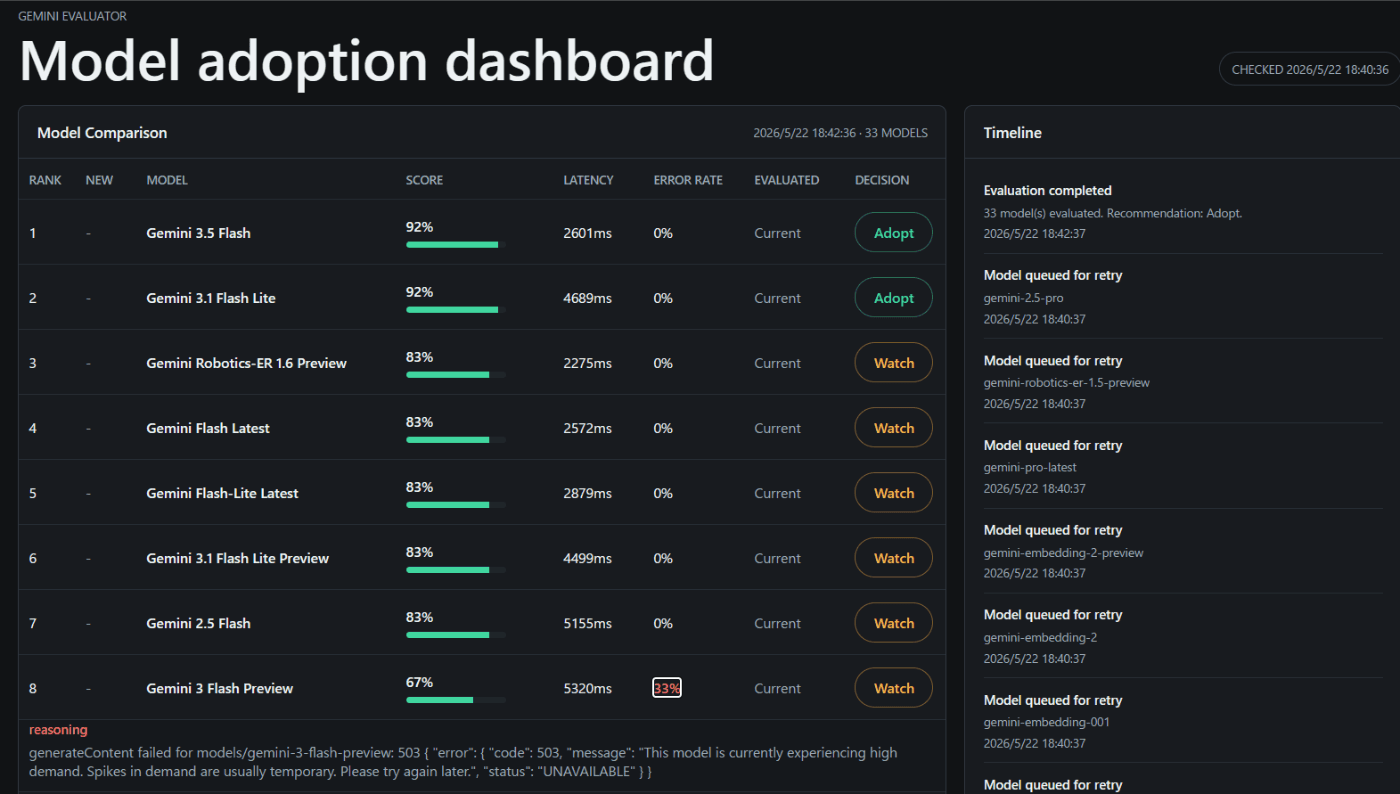
Task: Click the score bar for Gemini 3.5 Flash
Action: [x=456, y=245]
